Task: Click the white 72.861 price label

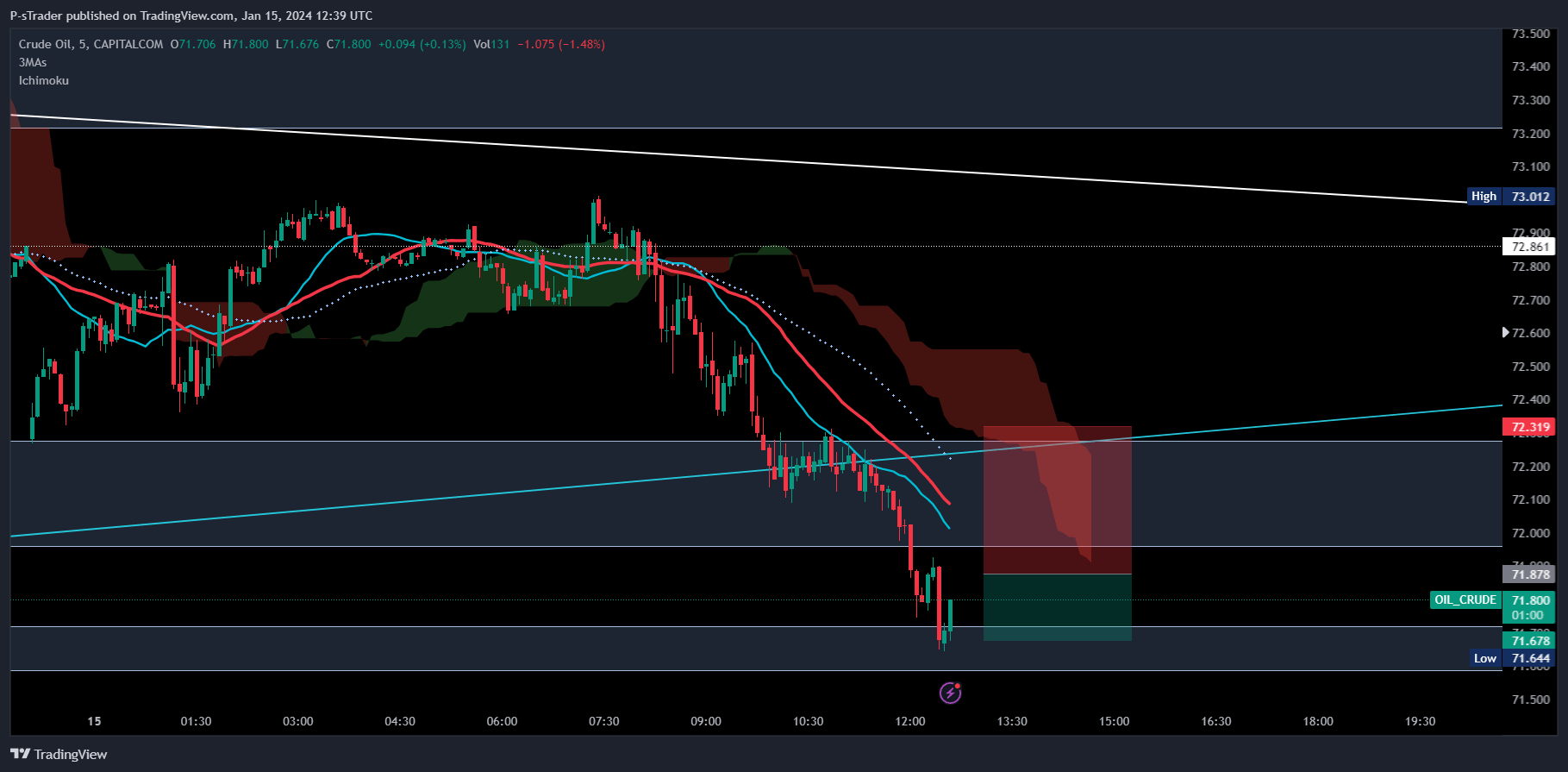Action: pyautogui.click(x=1529, y=247)
